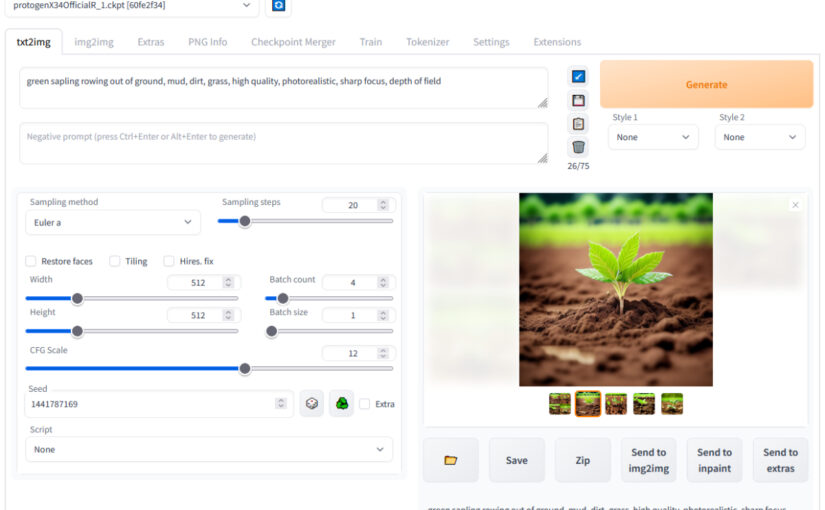Image resolution: width=825 pixels, height=510 pixels.
Task: Click Send to inpaint button
Action: 715,460
